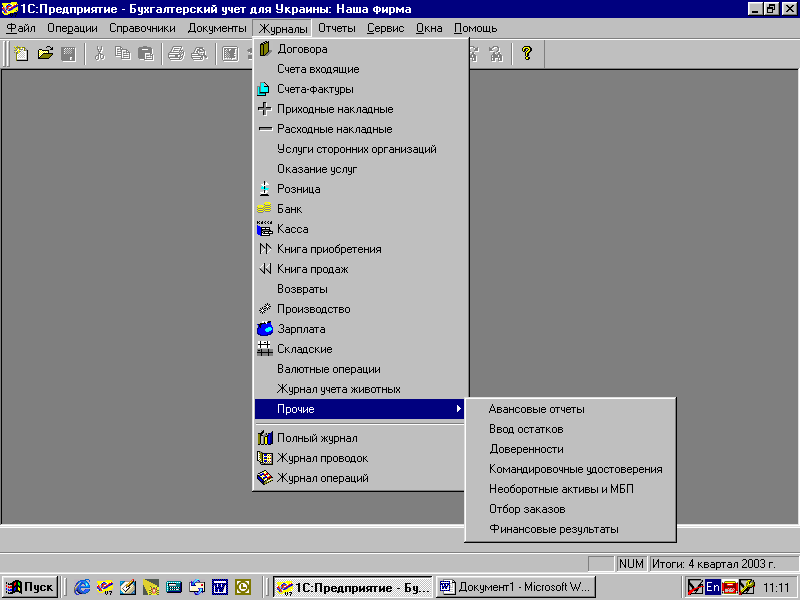The image size is (800, 600).
Task: Click the Print toolbar icon
Action: tap(176, 53)
